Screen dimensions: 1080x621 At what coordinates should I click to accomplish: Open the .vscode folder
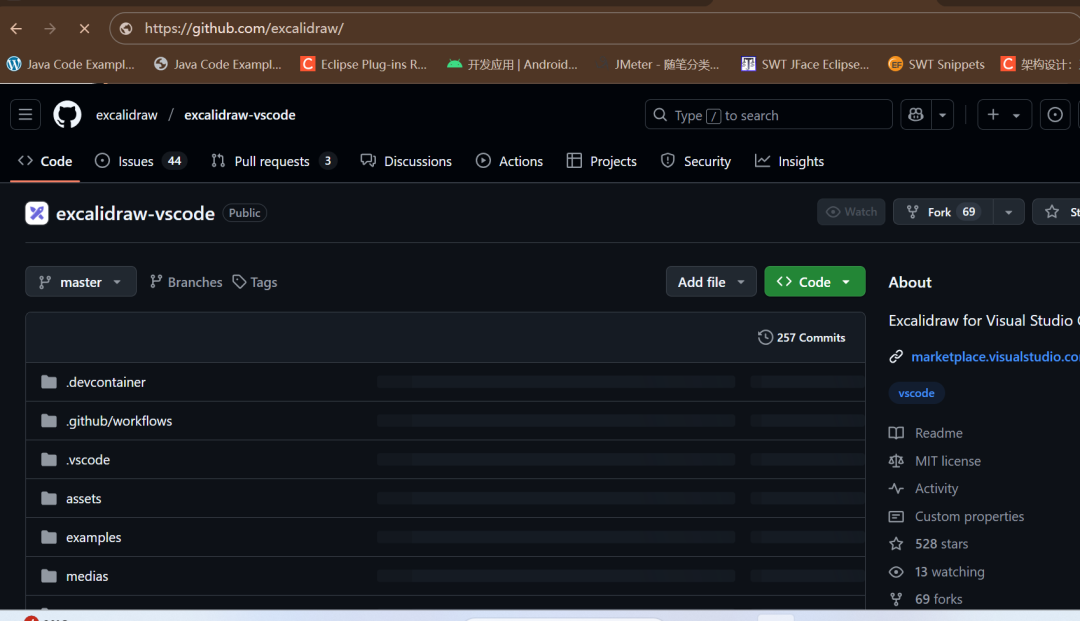[x=88, y=459]
